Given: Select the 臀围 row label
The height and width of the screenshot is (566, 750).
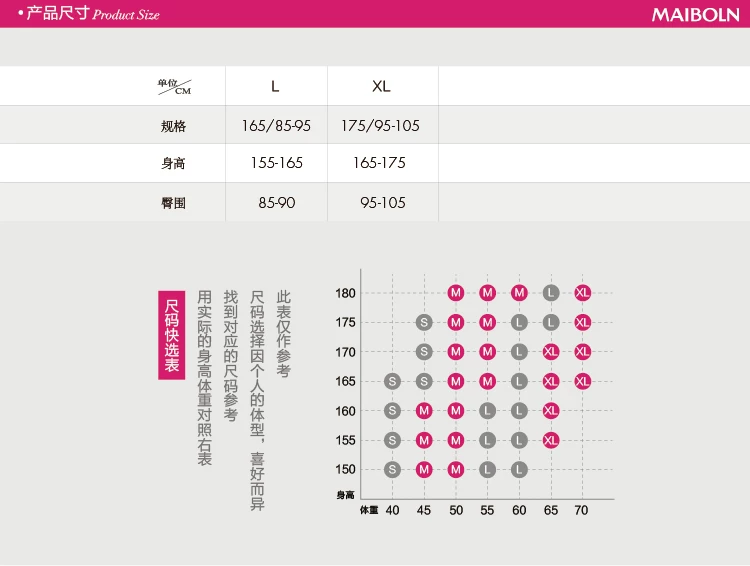Looking at the screenshot, I should (x=173, y=203).
